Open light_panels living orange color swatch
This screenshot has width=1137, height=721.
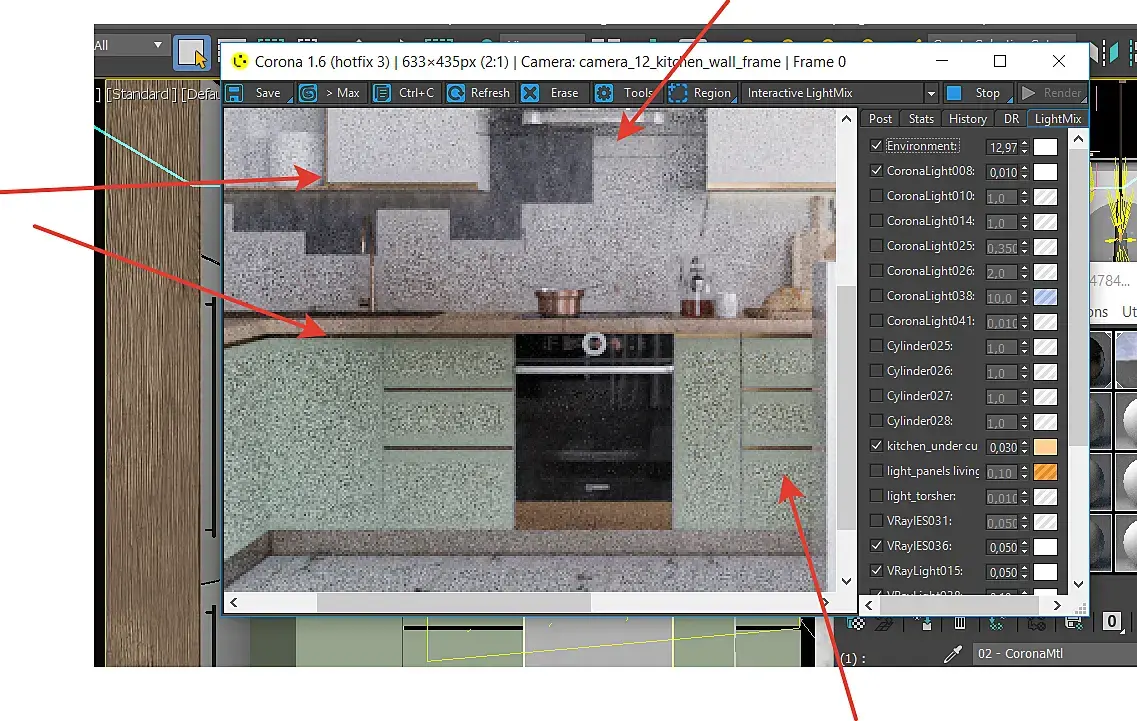coord(1045,472)
